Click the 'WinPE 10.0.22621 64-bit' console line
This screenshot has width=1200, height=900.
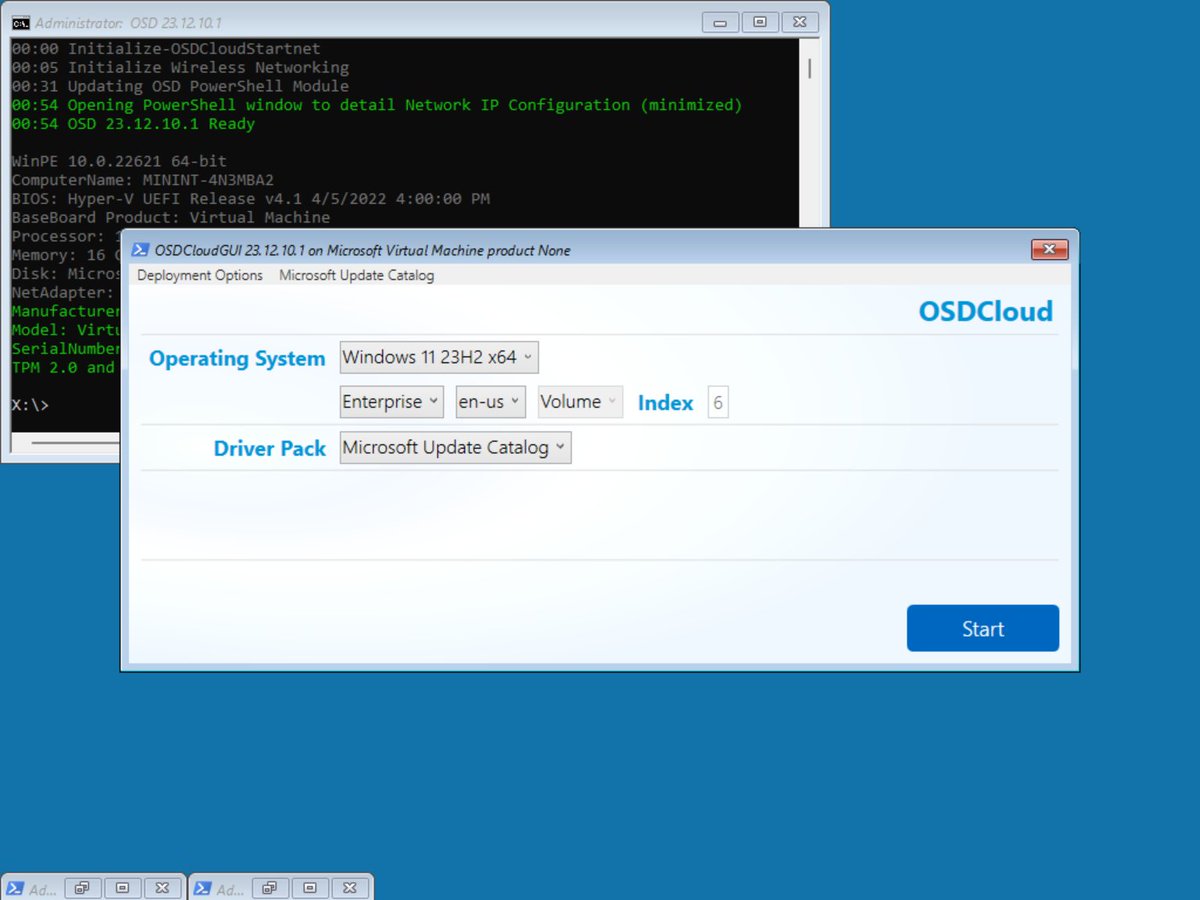(x=119, y=161)
